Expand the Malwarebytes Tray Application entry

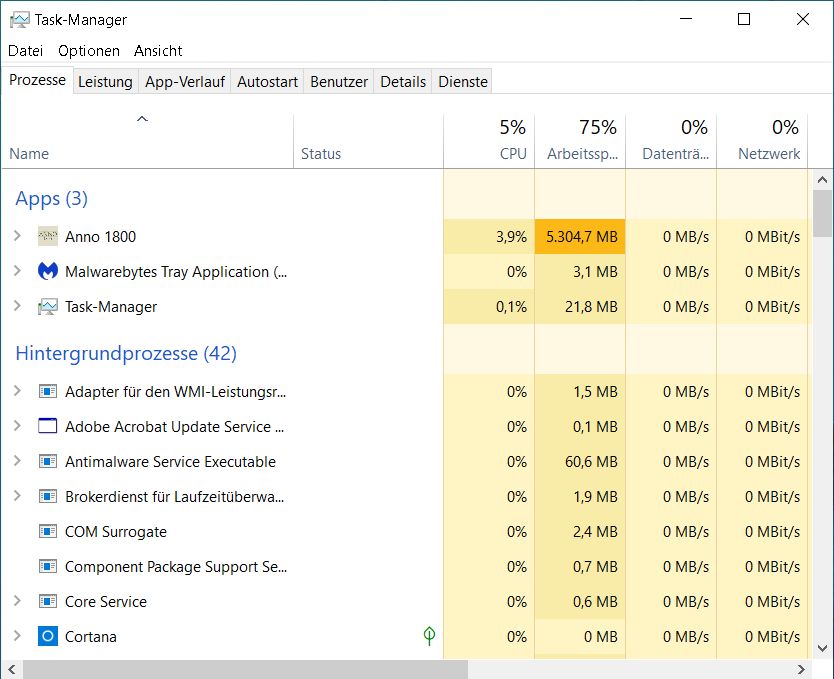[17, 272]
